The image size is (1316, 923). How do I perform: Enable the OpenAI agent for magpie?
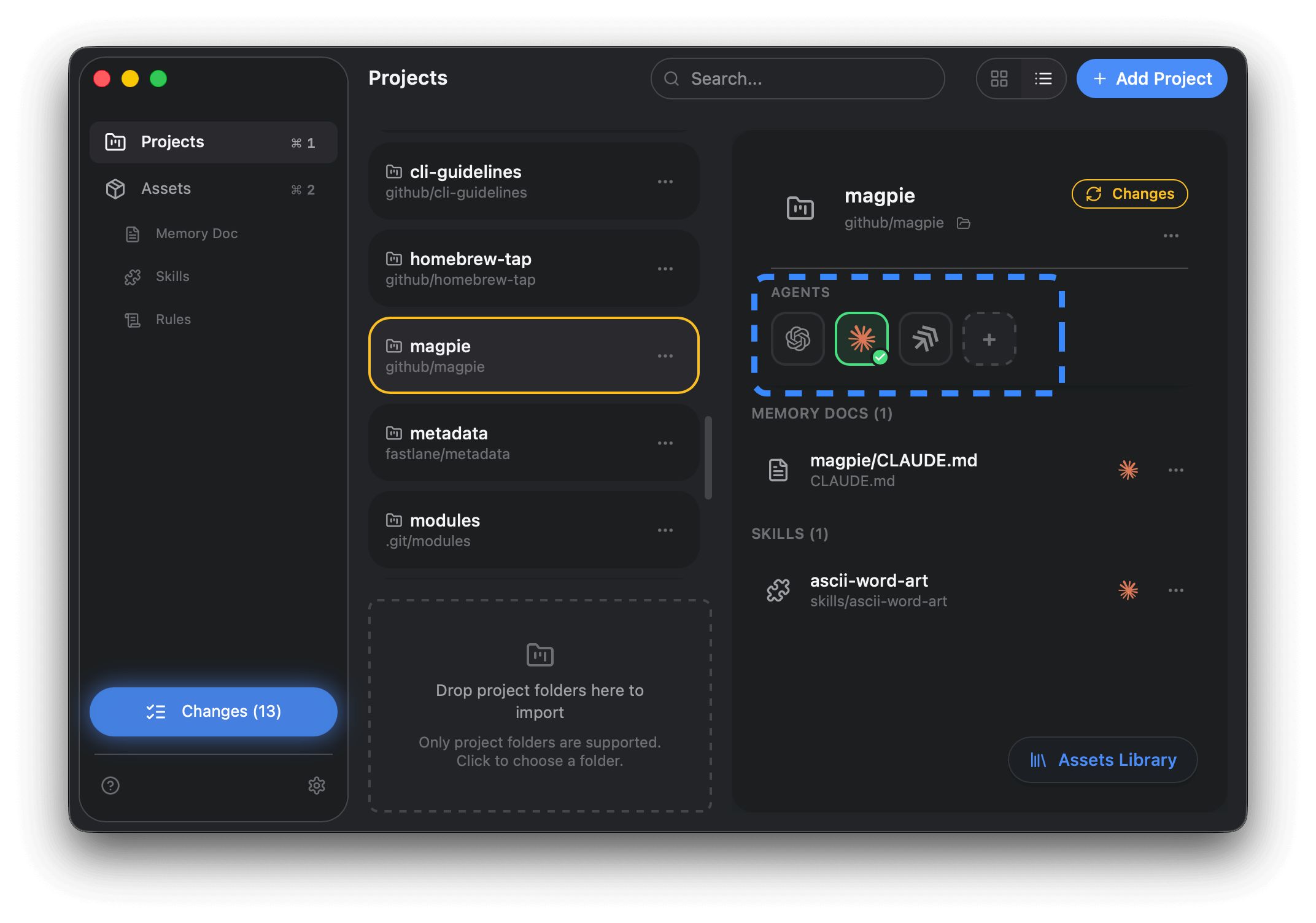pos(797,339)
